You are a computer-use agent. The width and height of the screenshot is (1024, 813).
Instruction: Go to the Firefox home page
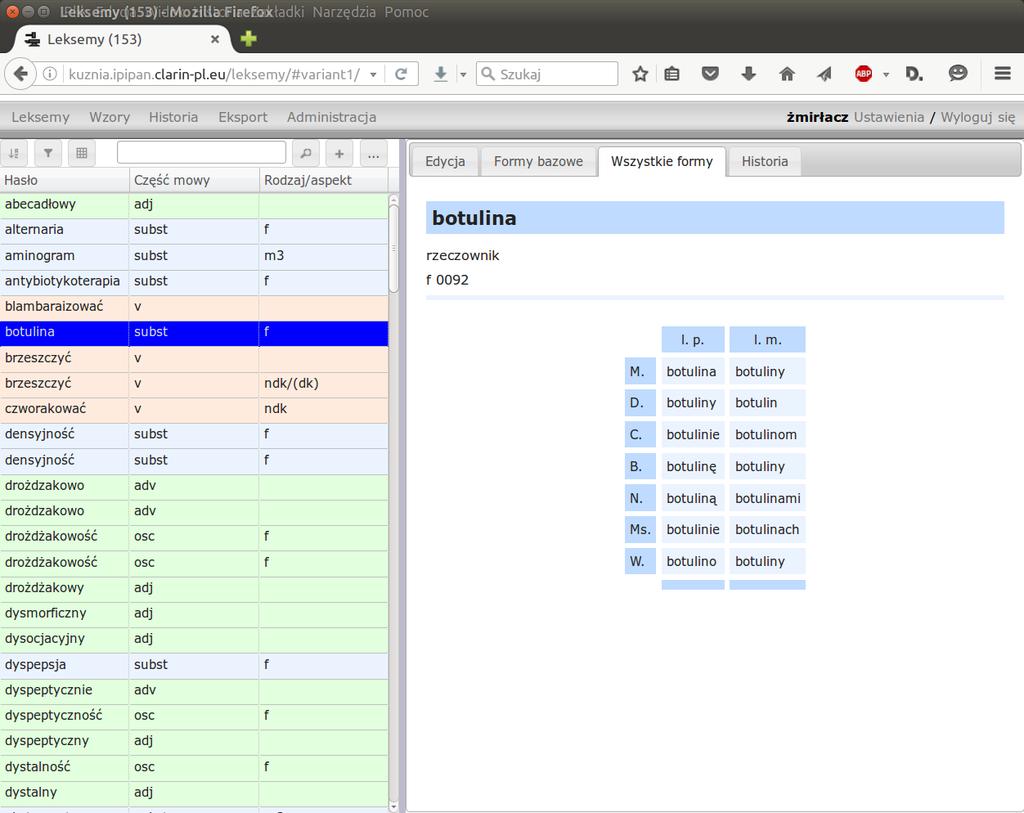click(x=787, y=74)
